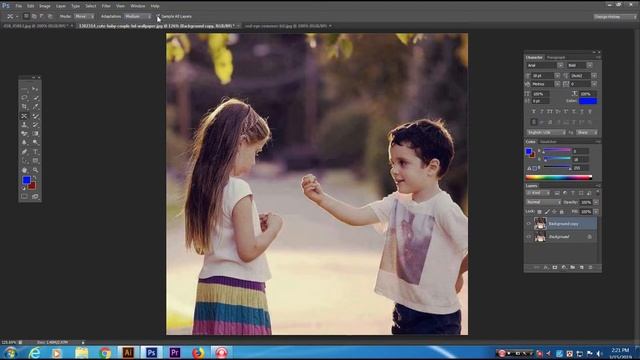This screenshot has width=640, height=360.
Task: Open the Mode dropdown showing Move
Action: (84, 16)
